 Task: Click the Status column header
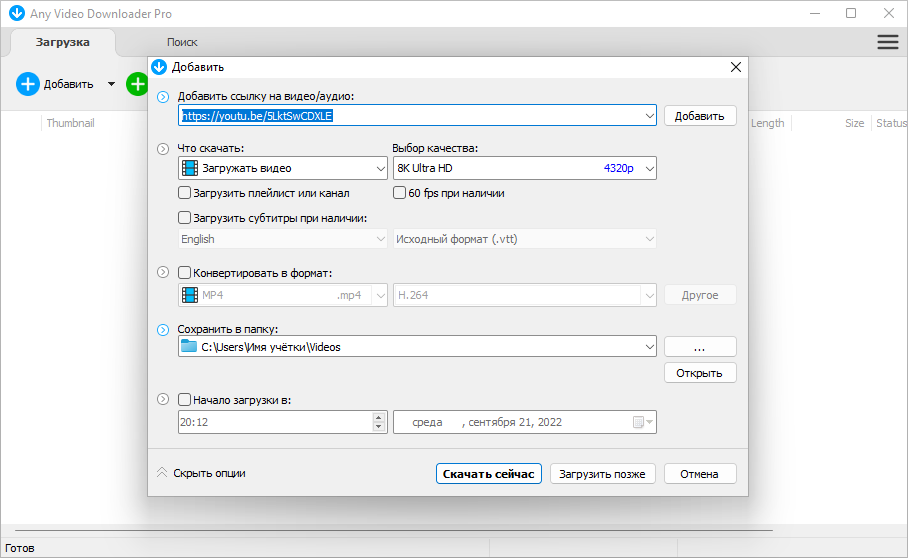tap(891, 123)
